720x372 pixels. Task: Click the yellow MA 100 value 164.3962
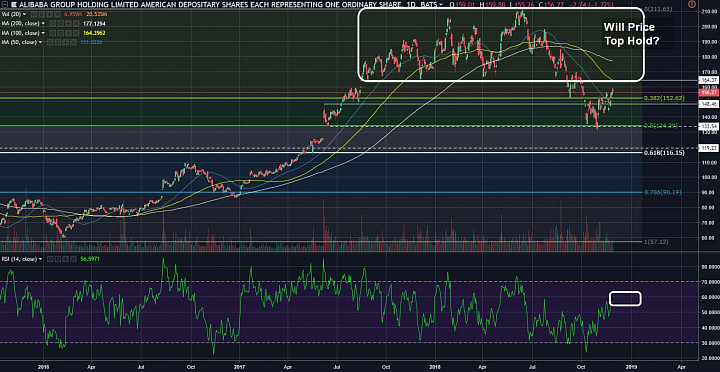tap(94, 33)
